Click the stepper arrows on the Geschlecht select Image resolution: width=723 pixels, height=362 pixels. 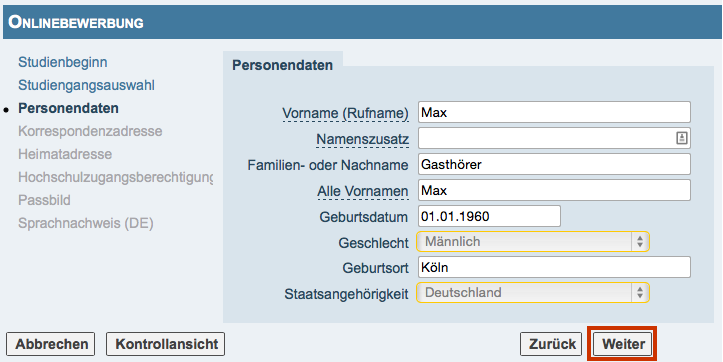point(640,242)
